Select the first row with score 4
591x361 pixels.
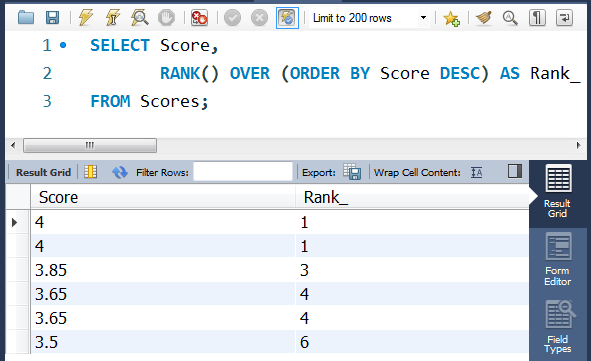[162, 222]
